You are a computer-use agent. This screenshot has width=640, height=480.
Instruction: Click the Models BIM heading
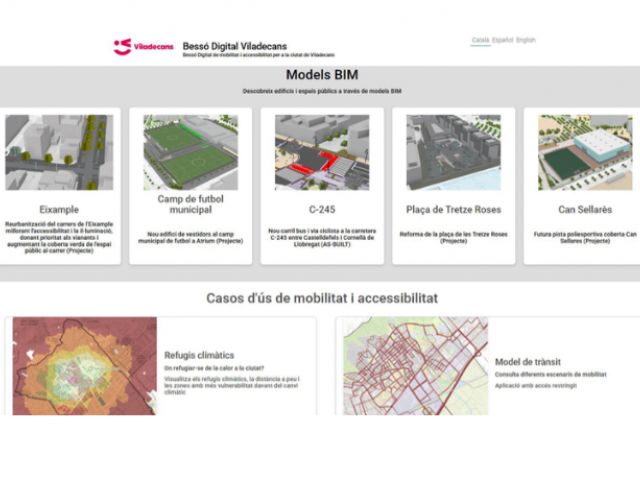[x=322, y=75]
